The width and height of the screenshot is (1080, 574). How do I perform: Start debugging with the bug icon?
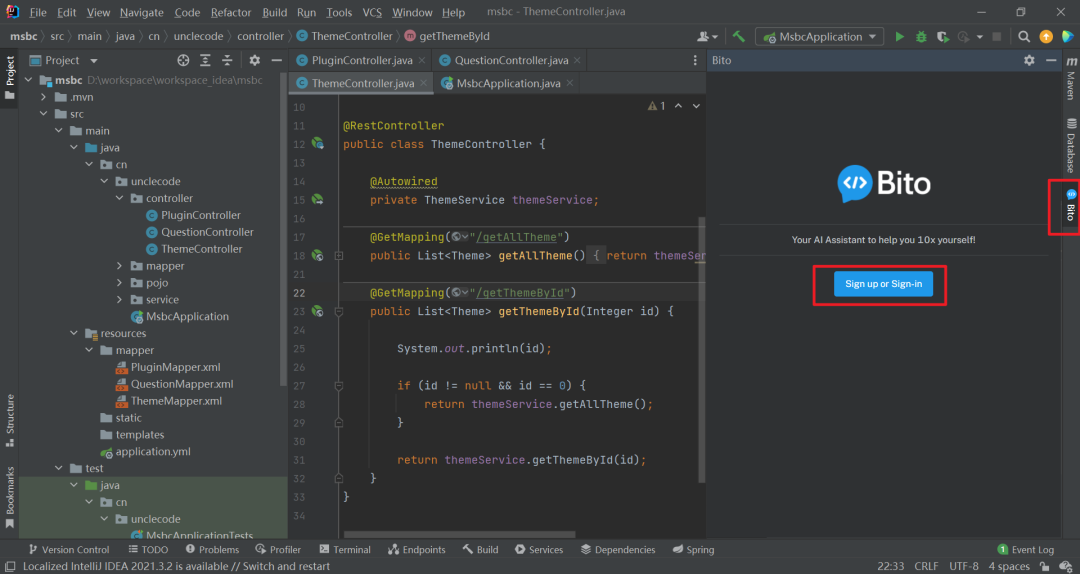tap(921, 37)
